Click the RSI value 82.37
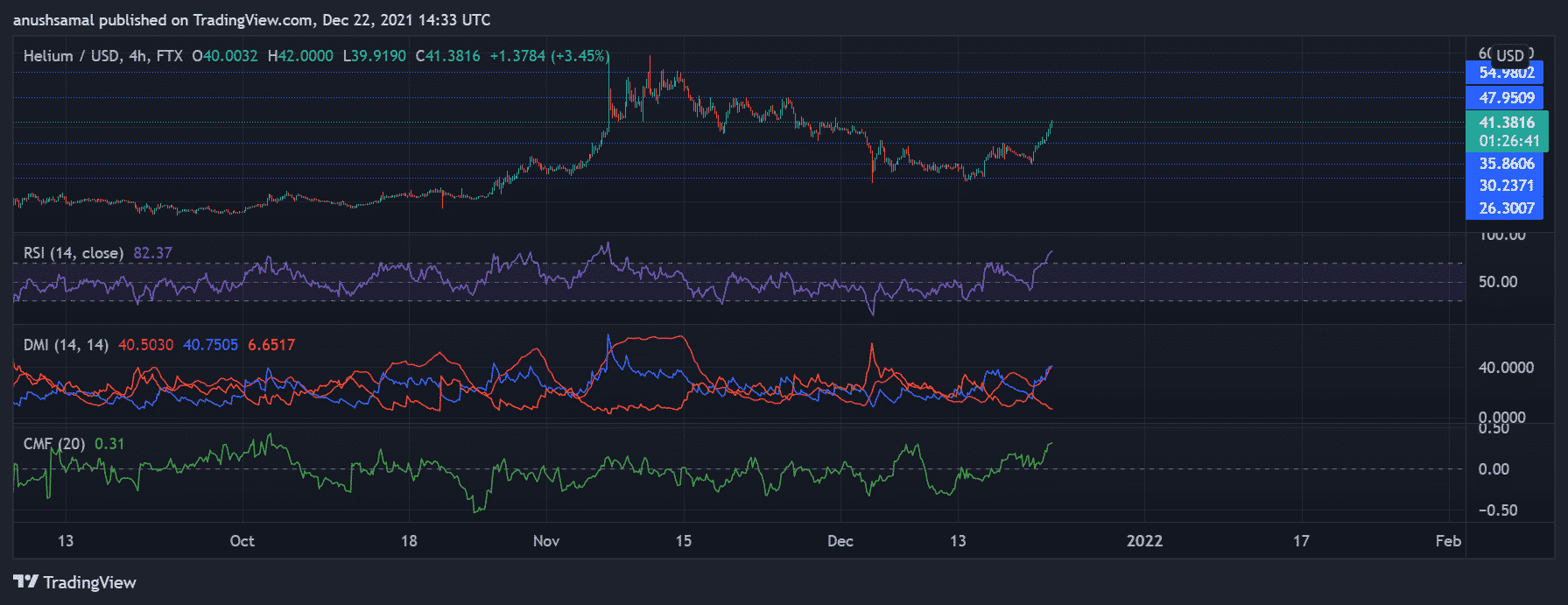Screen dimensions: 1568x605 pyautogui.click(x=153, y=253)
